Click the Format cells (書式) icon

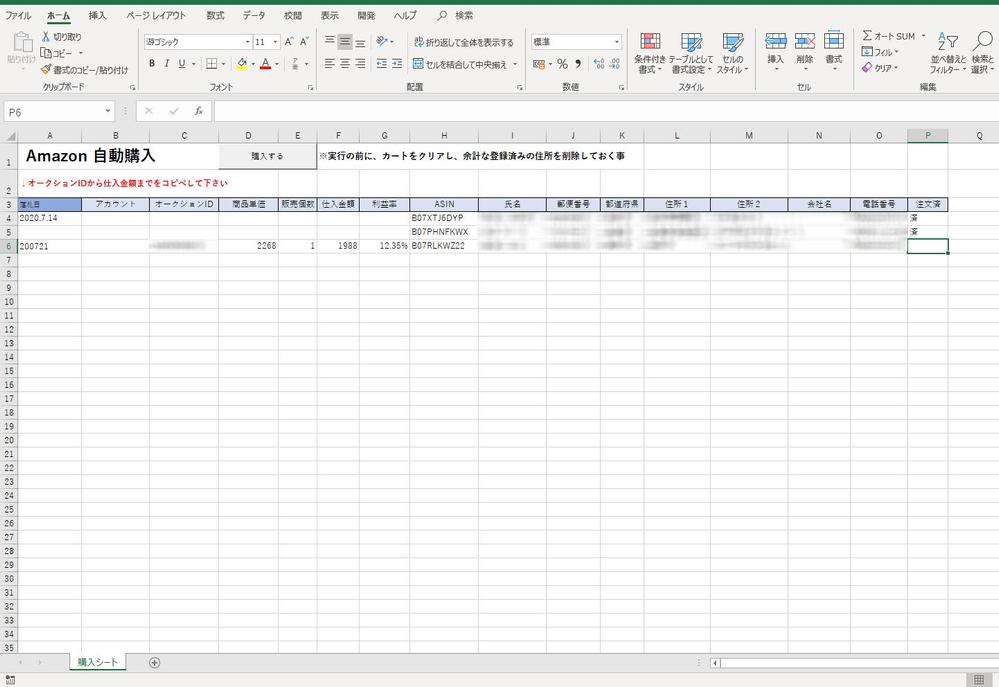tap(834, 41)
